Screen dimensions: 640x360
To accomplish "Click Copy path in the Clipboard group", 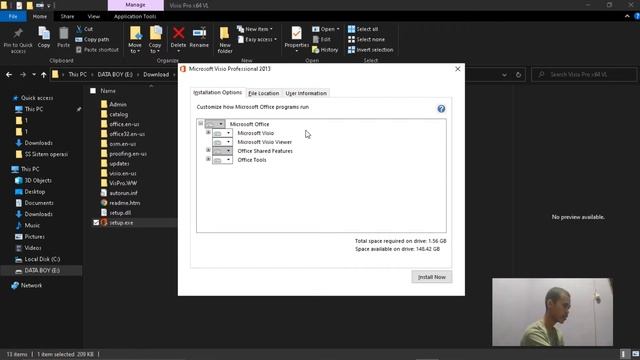I will tap(92, 40).
